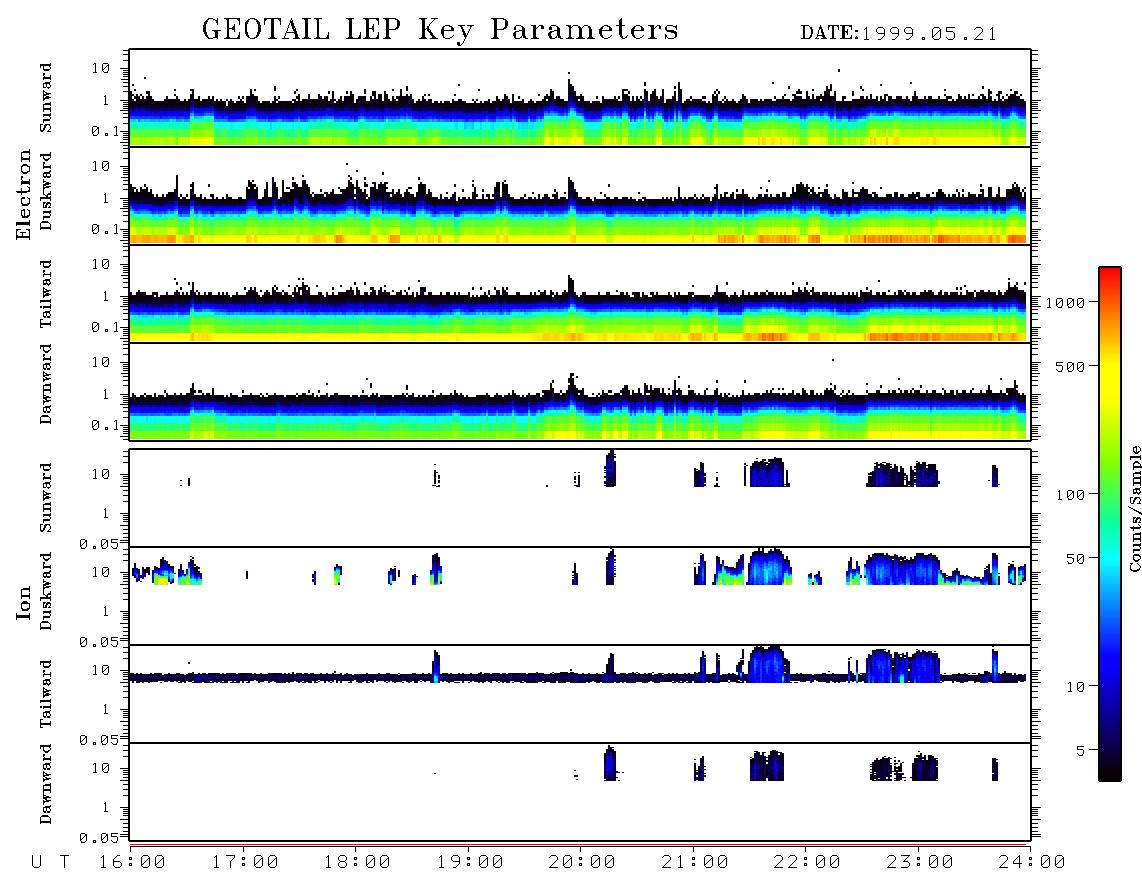This screenshot has width=1142, height=880.
Task: Click the '10' tick of Electron Sunward panel
Action: [x=101, y=68]
